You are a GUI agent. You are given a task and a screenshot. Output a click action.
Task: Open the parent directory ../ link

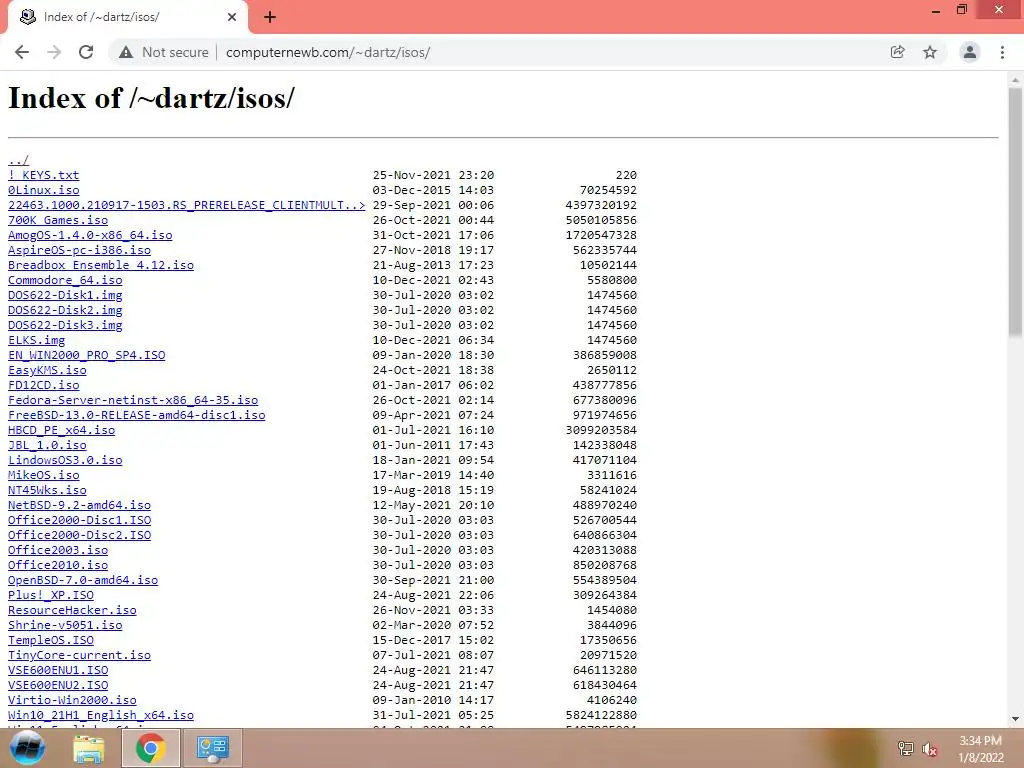coord(18,160)
